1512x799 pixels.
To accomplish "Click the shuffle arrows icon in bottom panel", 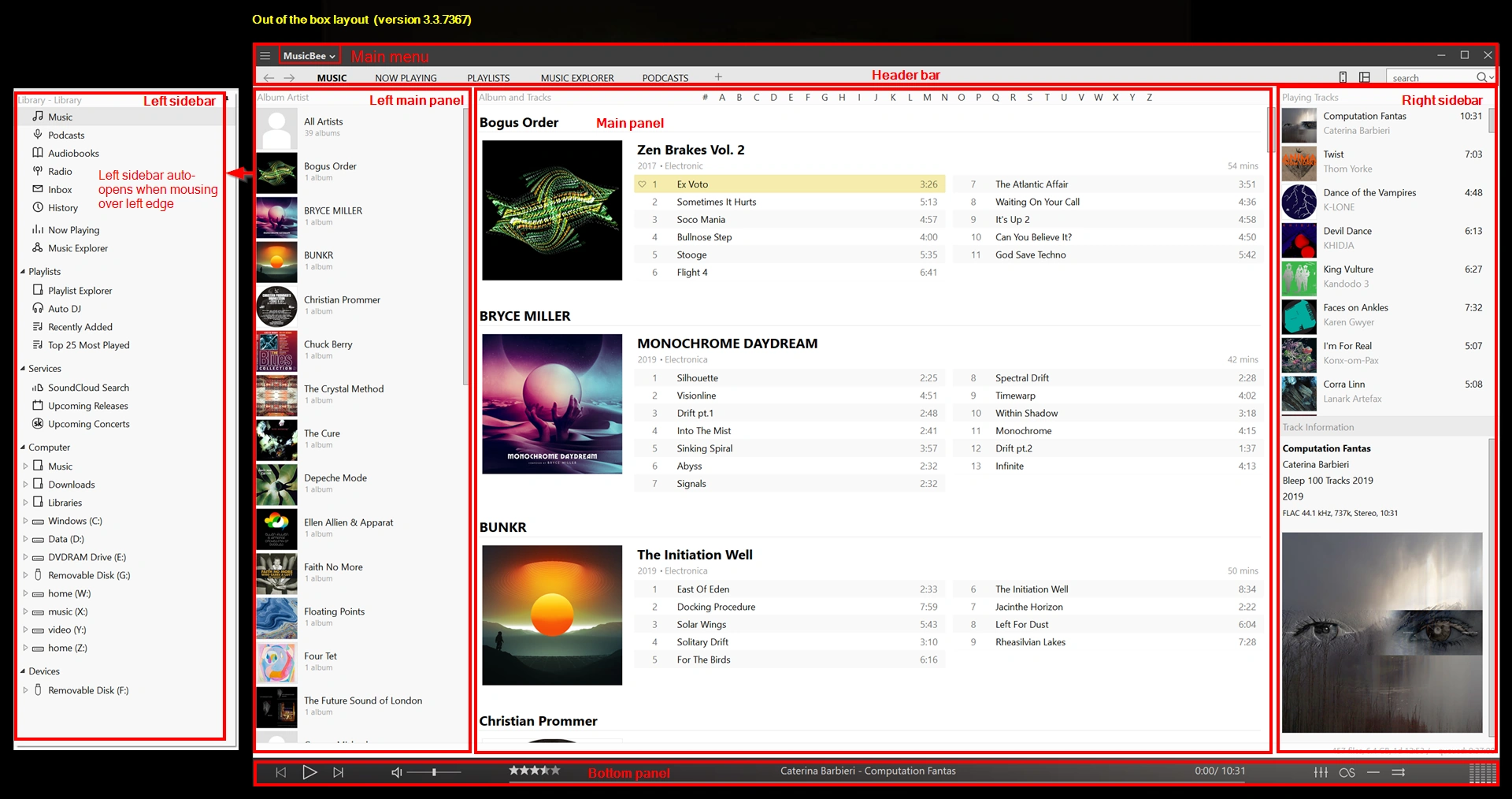I will pyautogui.click(x=1400, y=771).
